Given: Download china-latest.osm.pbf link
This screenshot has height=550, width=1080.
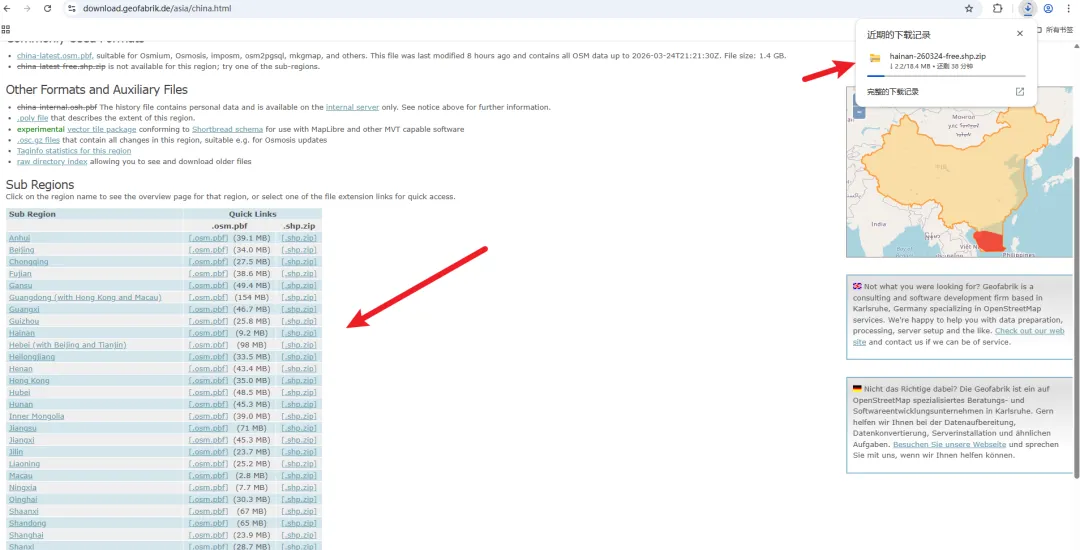Looking at the screenshot, I should click(x=55, y=56).
